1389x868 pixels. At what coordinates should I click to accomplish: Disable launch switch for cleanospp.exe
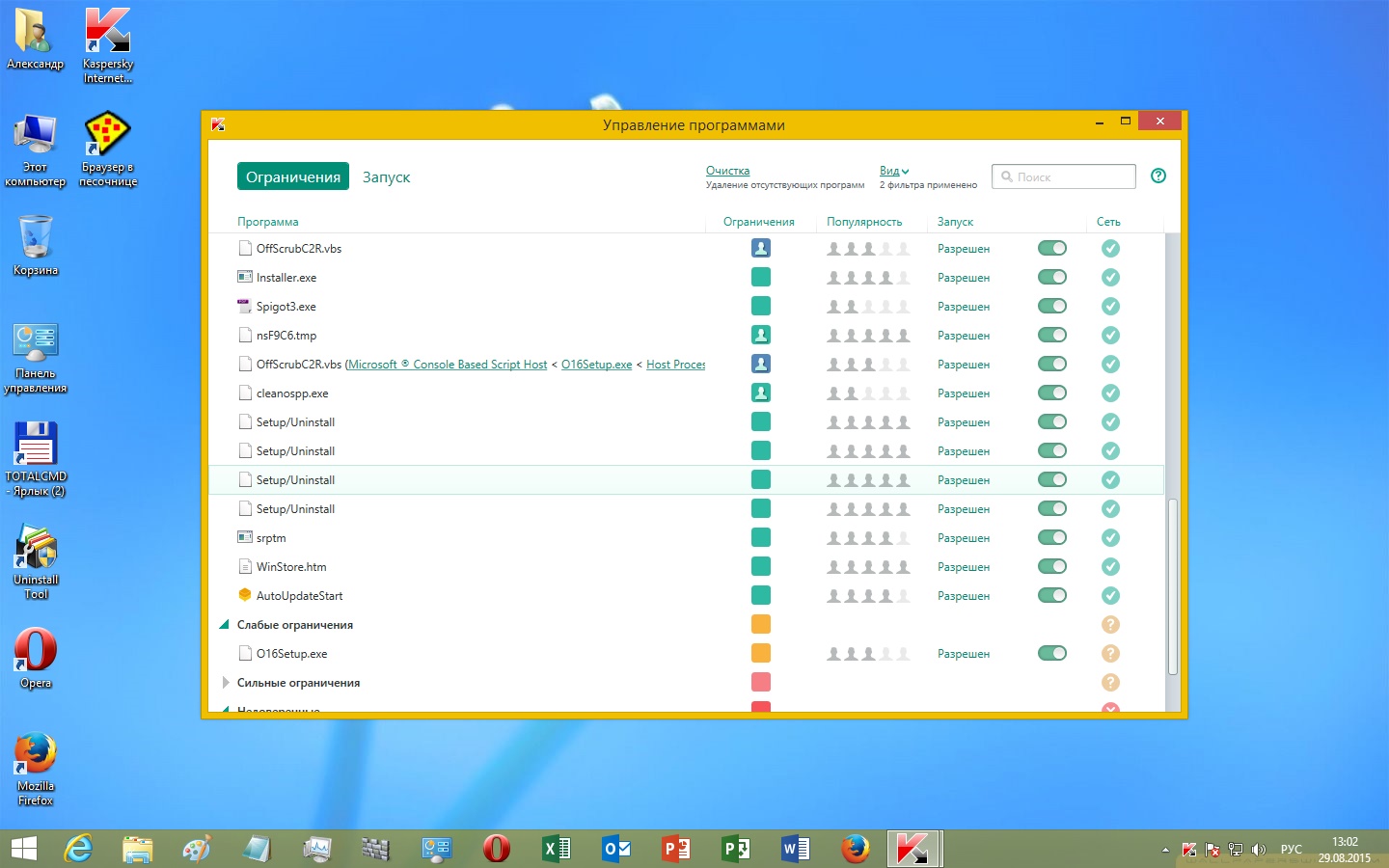click(x=1051, y=393)
